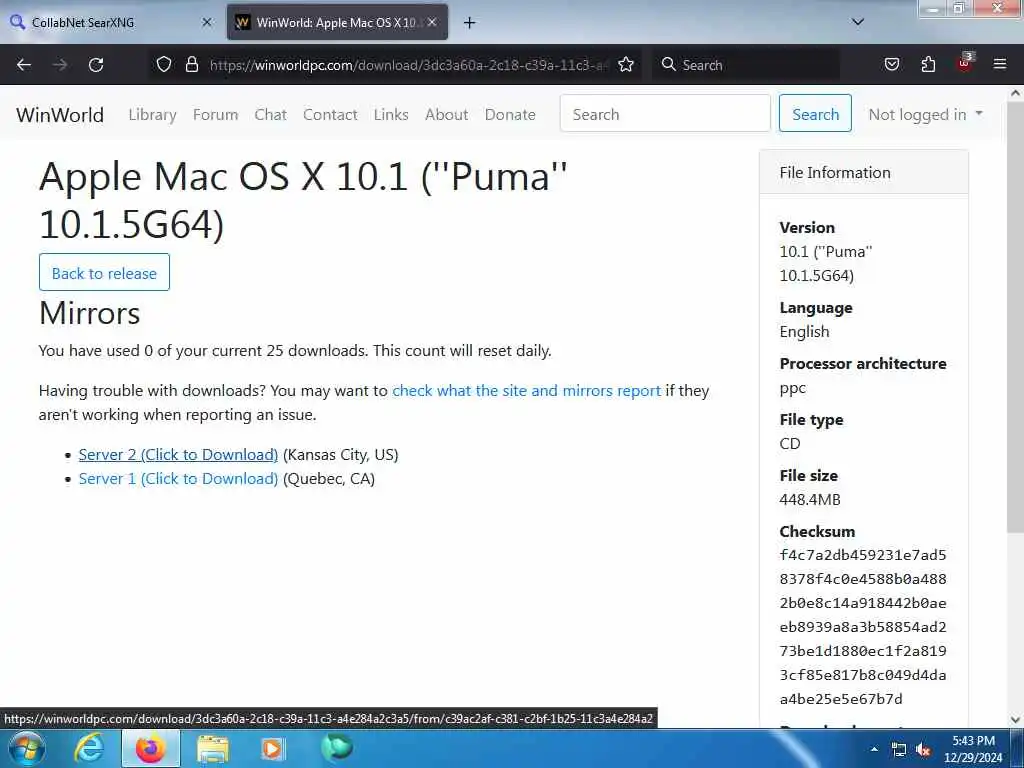
Task: Open the Library menu item
Action: coord(152,115)
